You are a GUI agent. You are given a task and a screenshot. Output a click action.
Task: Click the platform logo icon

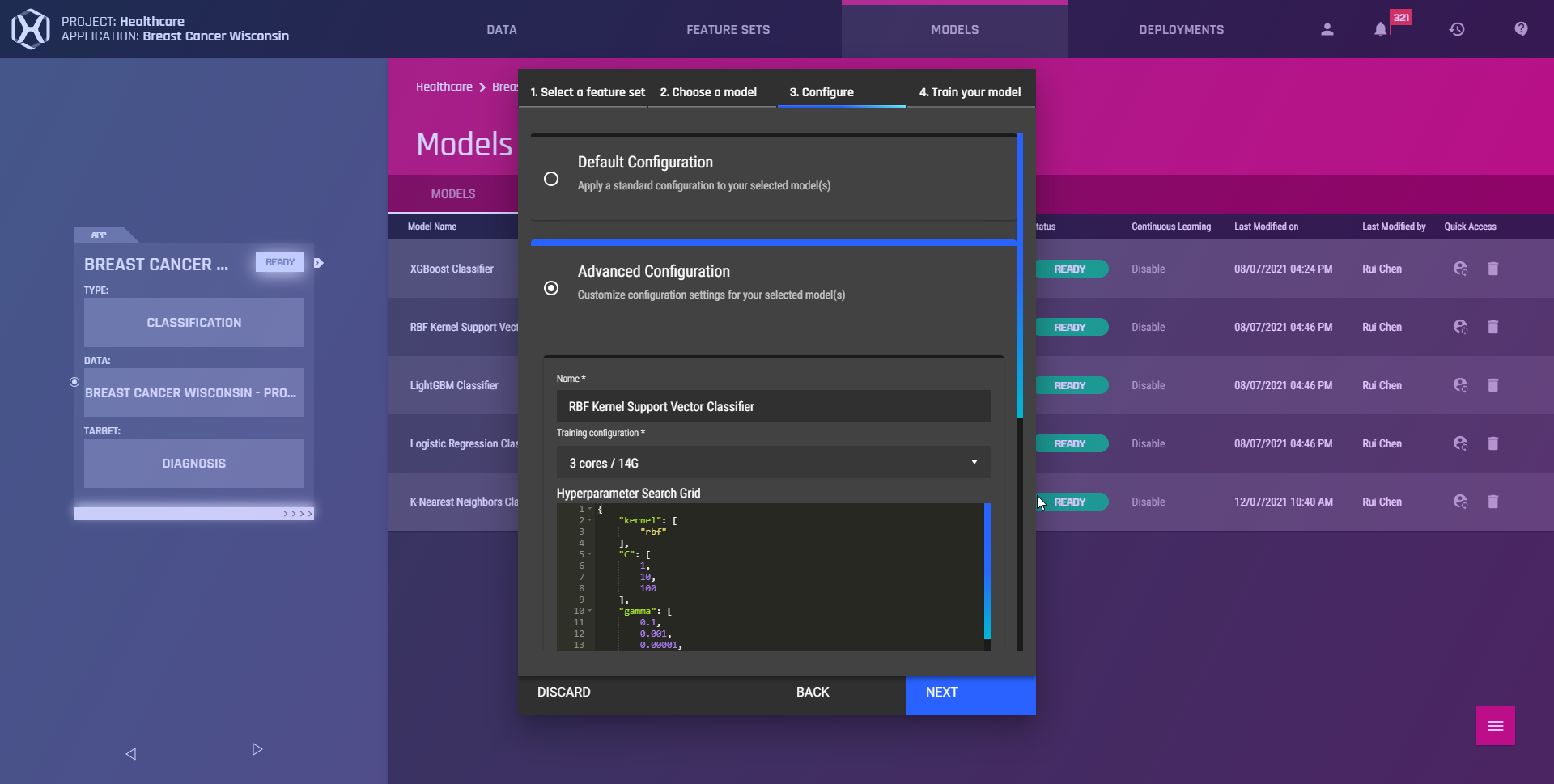(x=31, y=29)
